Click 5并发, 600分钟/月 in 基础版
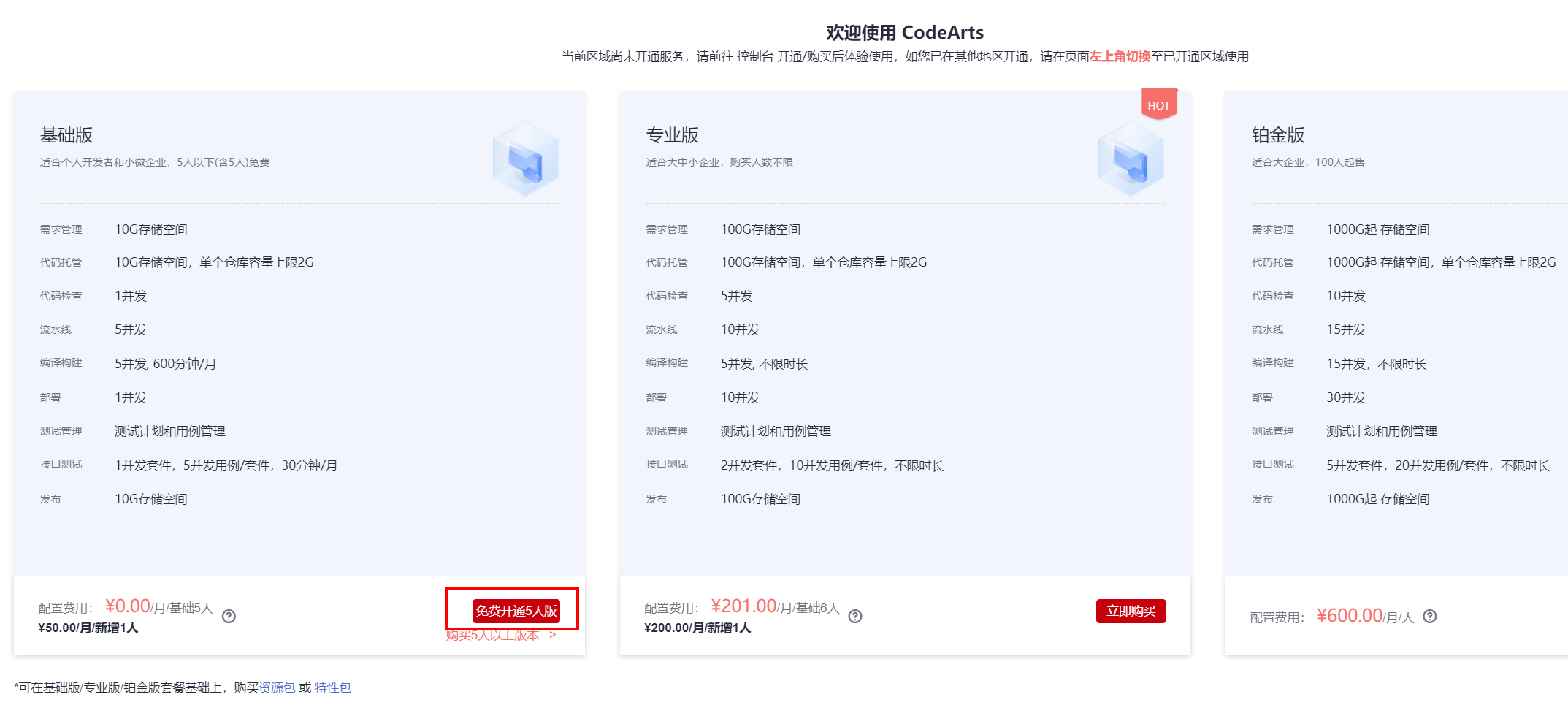1568x705 pixels. [165, 364]
